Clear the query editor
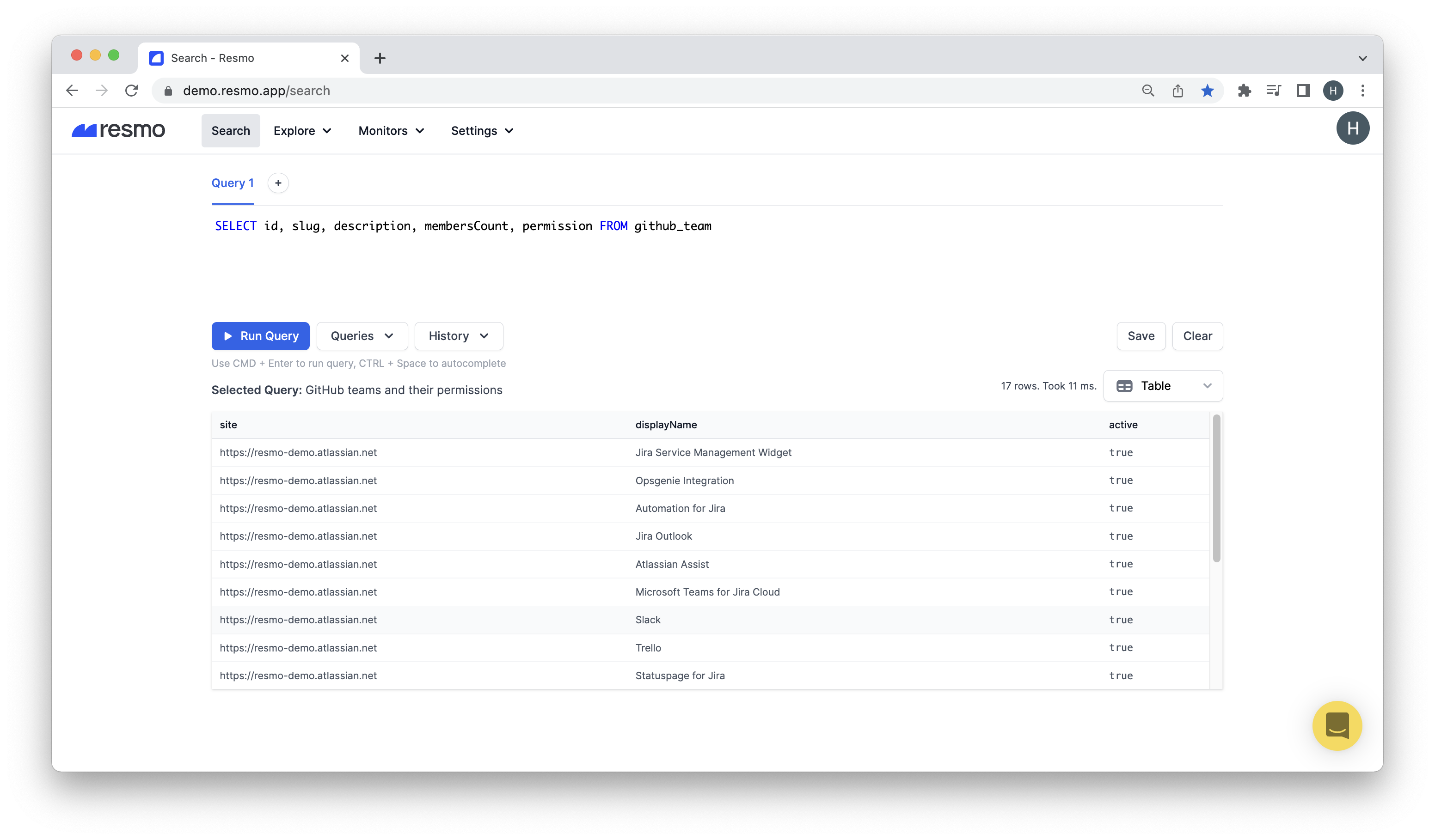This screenshot has width=1435, height=840. (1197, 336)
